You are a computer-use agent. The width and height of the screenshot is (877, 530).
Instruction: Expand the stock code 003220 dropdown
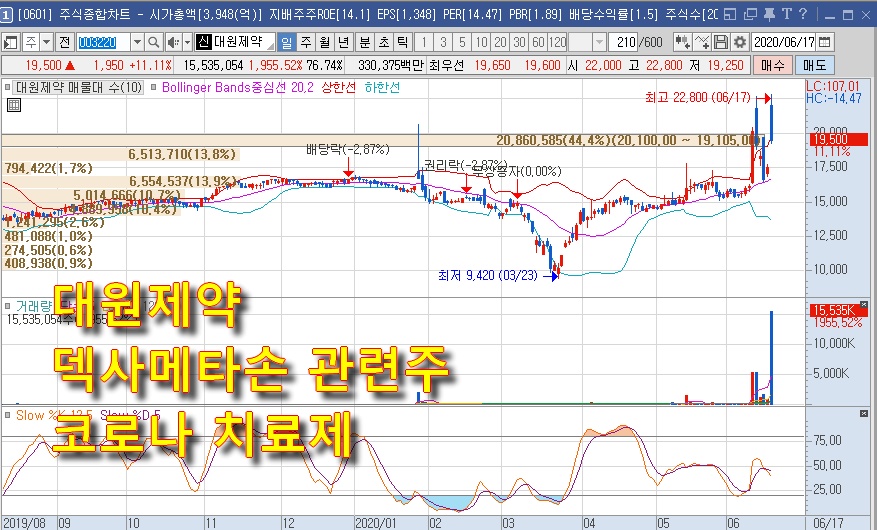click(x=137, y=42)
